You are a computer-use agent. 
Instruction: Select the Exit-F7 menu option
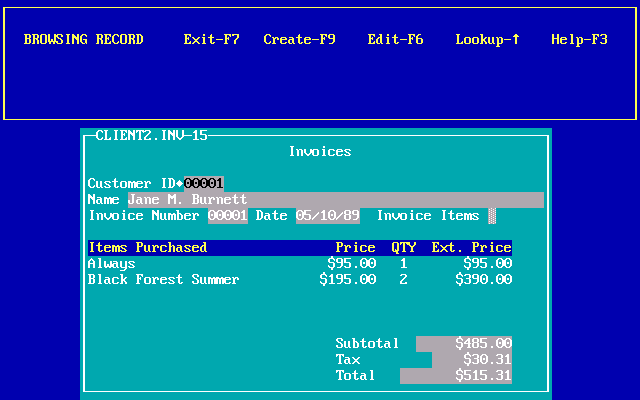211,40
